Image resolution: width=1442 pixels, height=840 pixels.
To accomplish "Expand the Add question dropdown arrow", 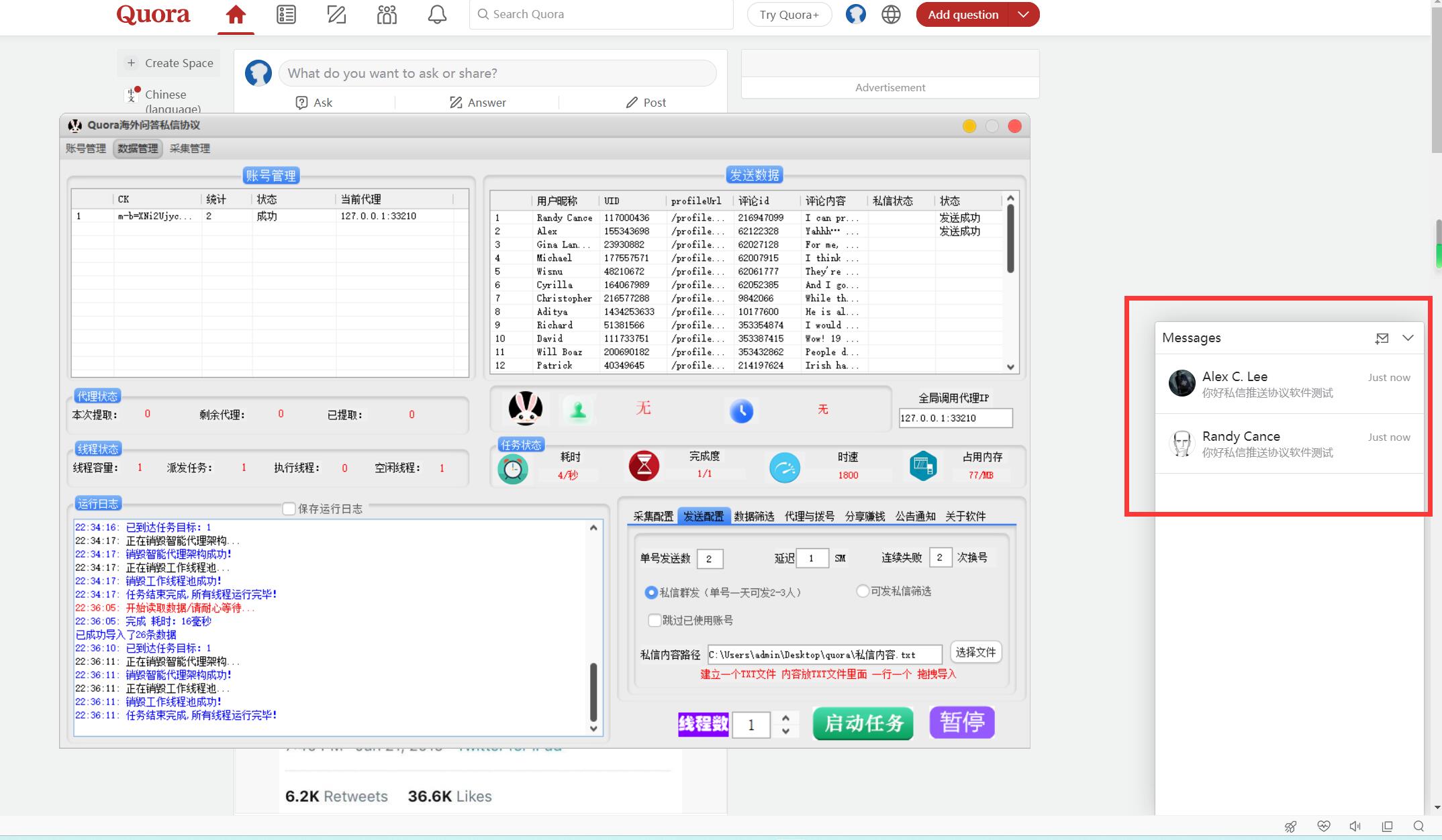I will pyautogui.click(x=1023, y=15).
